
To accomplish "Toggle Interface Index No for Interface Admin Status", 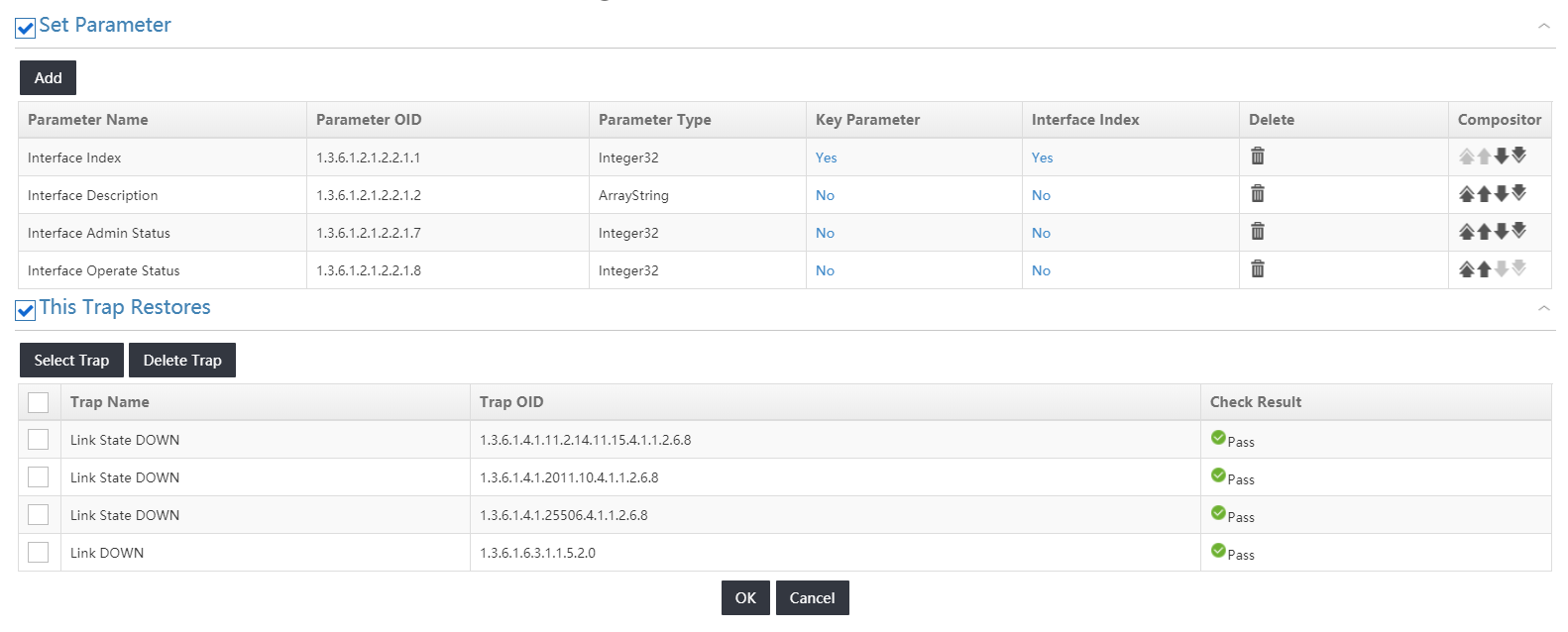I will [x=1041, y=233].
